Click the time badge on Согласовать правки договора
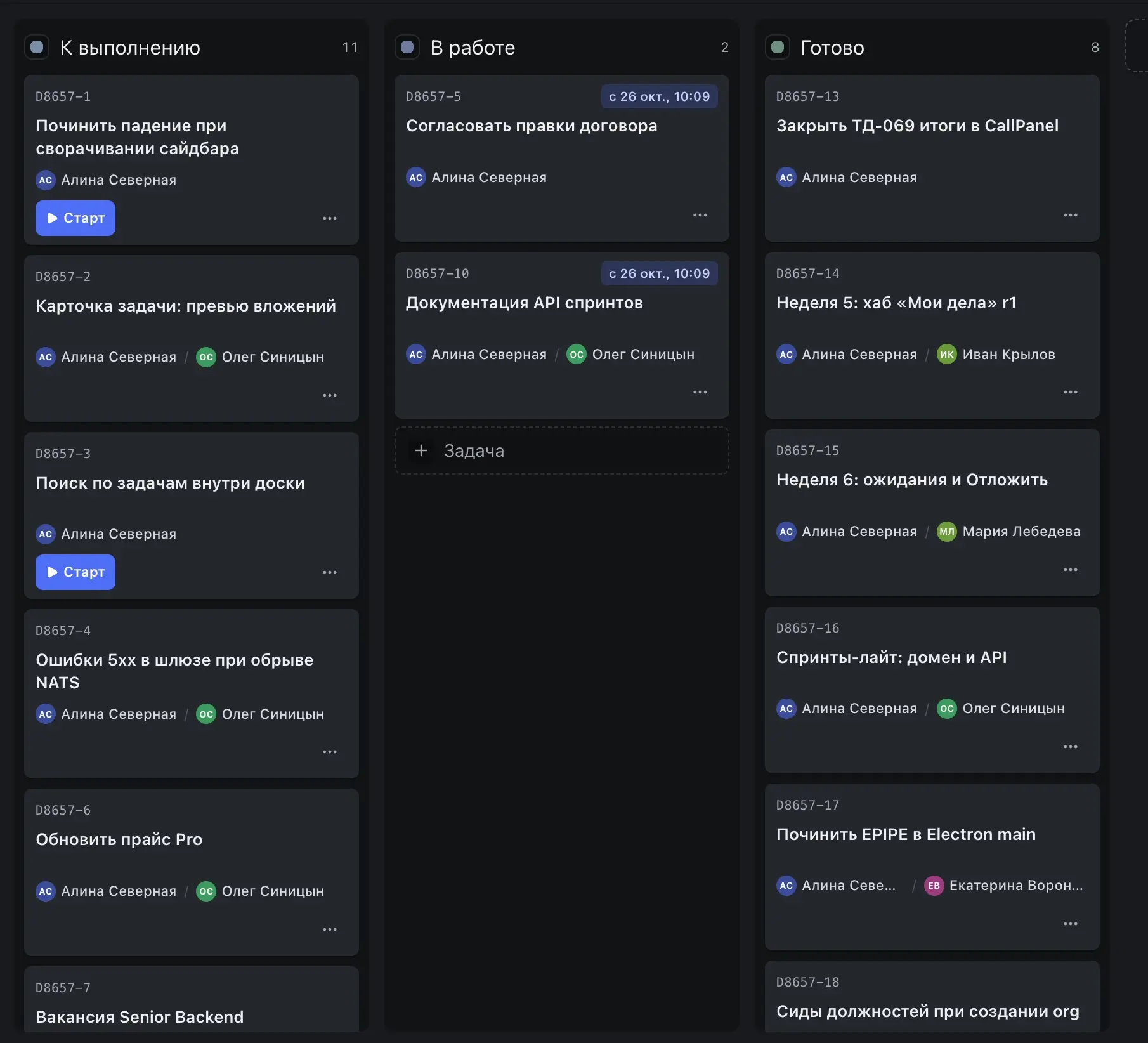Viewport: 1148px width, 1043px height. (660, 96)
